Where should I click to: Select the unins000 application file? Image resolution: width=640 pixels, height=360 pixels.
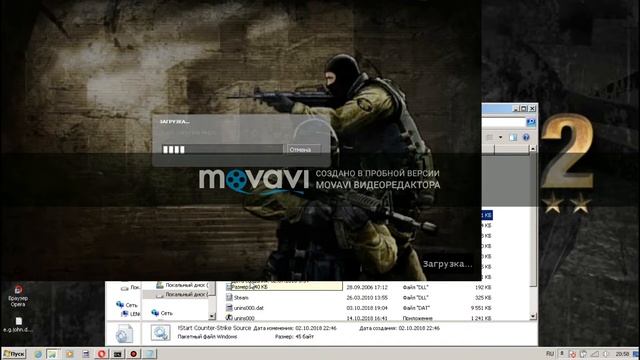click(240, 318)
